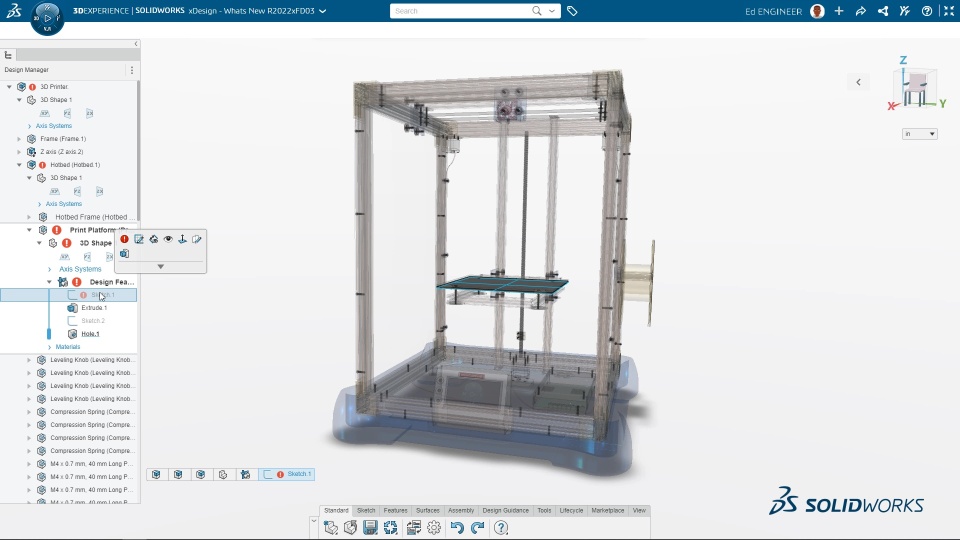
Task: Open the Assembly tab
Action: [461, 511]
